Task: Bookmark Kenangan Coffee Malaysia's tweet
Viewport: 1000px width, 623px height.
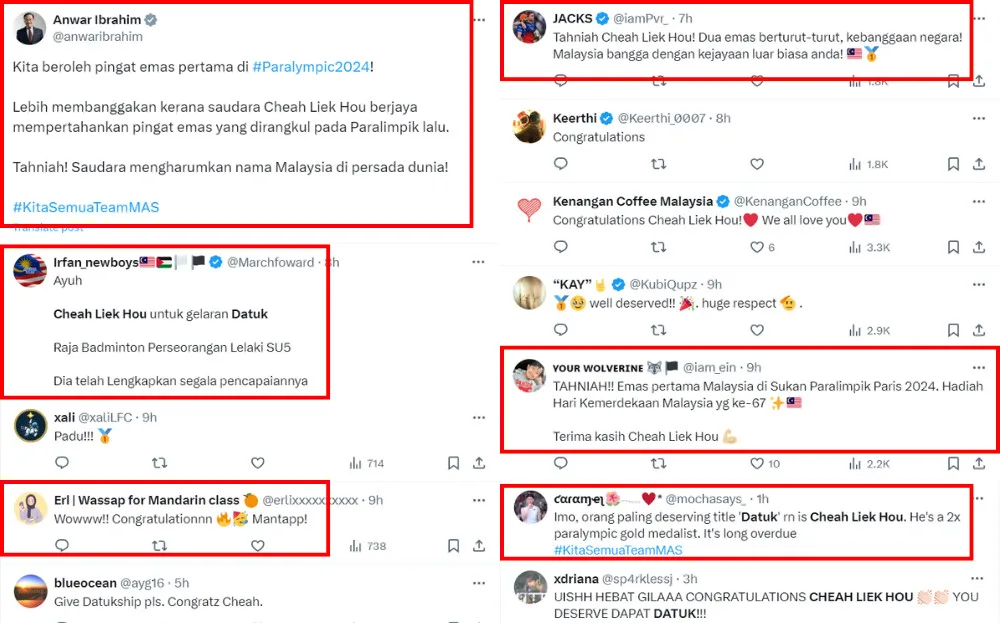Action: (x=953, y=247)
